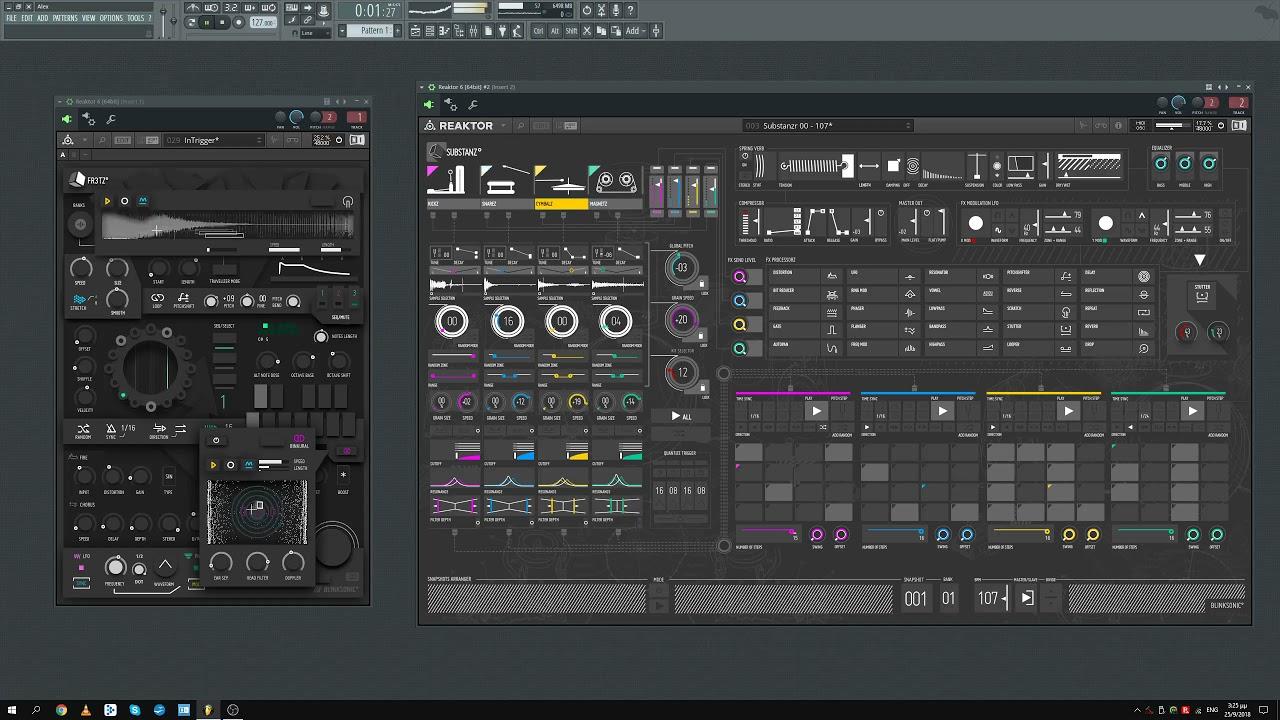Open the FILE menu in FL Studio
The width and height of the screenshot is (1280, 720).
tap(11, 18)
